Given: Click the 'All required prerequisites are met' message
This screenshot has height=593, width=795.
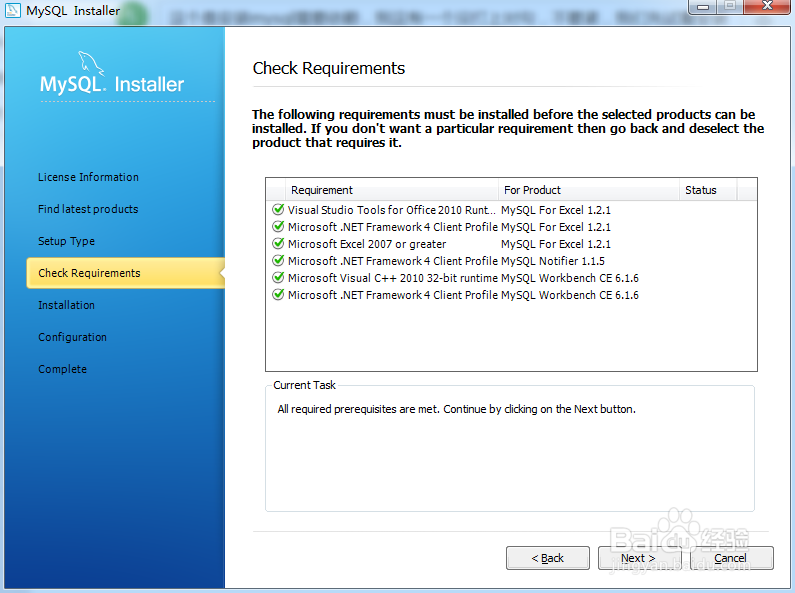Looking at the screenshot, I should point(456,409).
